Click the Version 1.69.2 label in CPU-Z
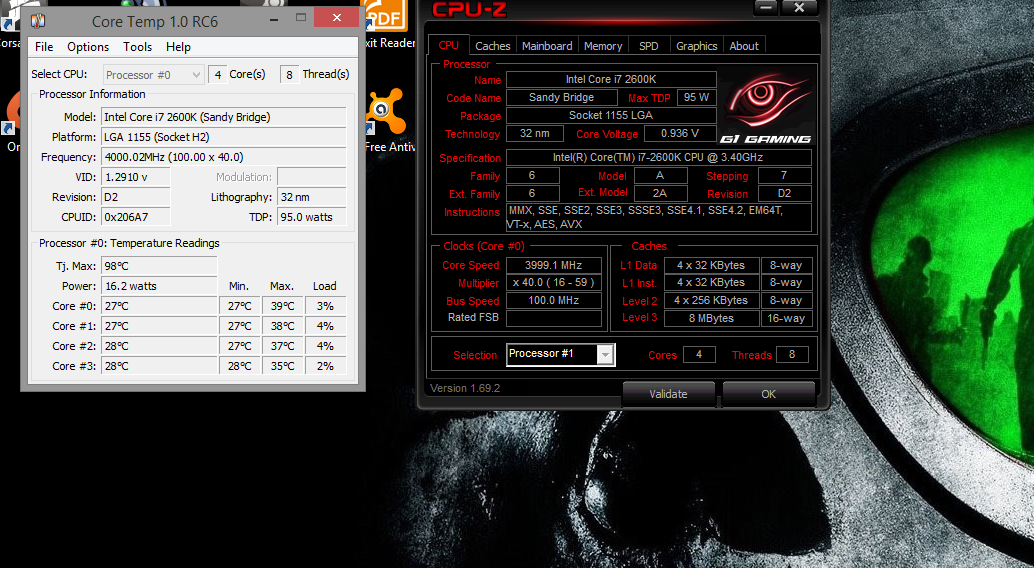Screen dimensions: 1034x568 (465, 389)
